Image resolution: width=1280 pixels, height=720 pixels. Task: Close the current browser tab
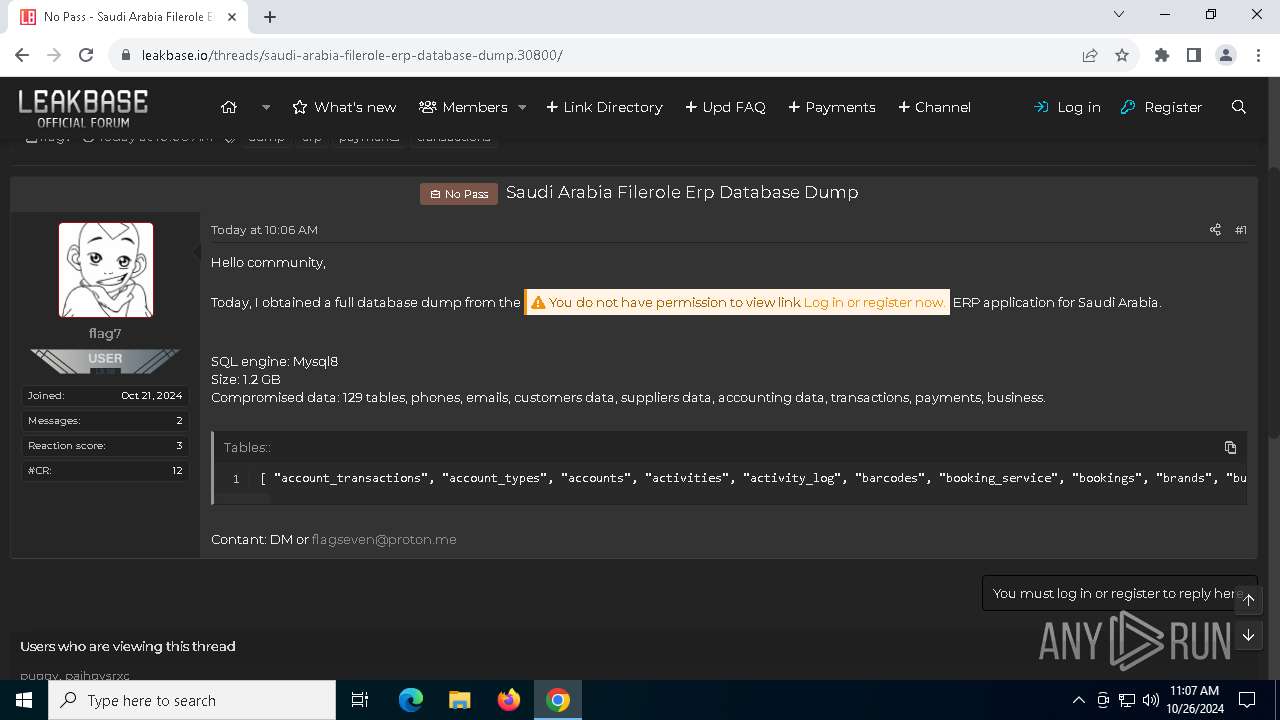(x=234, y=17)
